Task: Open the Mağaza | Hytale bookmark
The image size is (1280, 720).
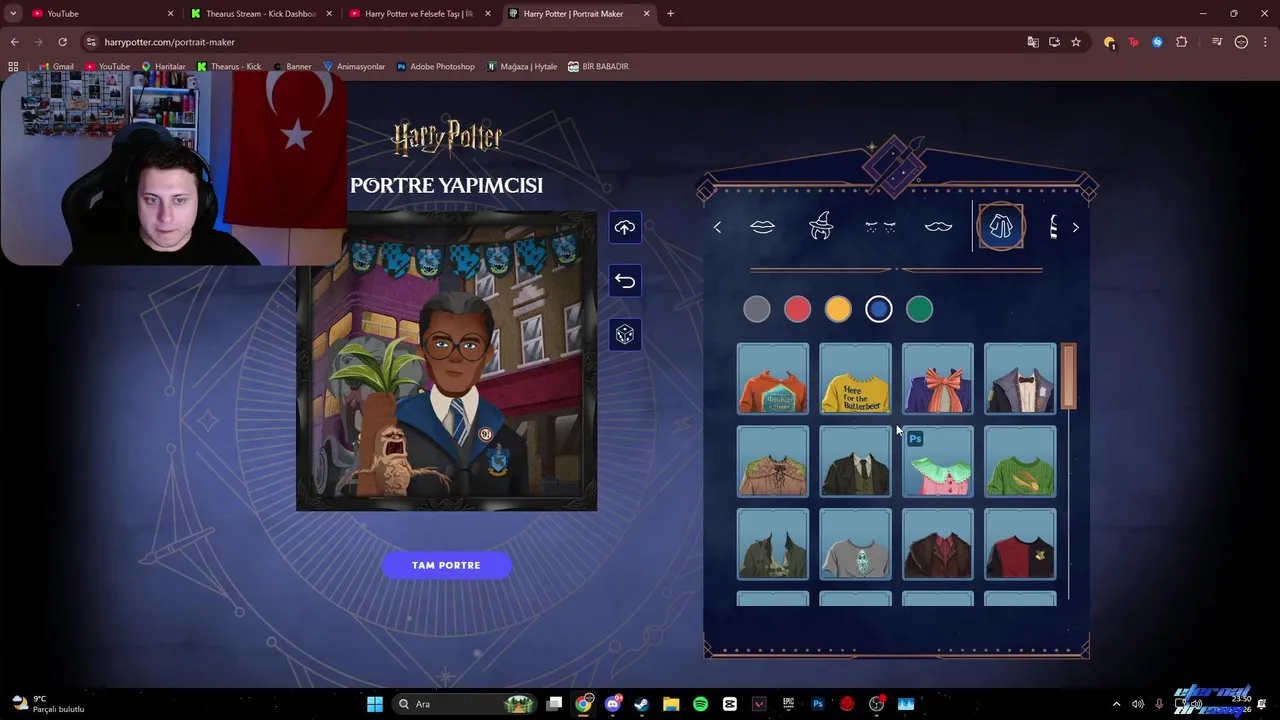Action: click(x=522, y=67)
